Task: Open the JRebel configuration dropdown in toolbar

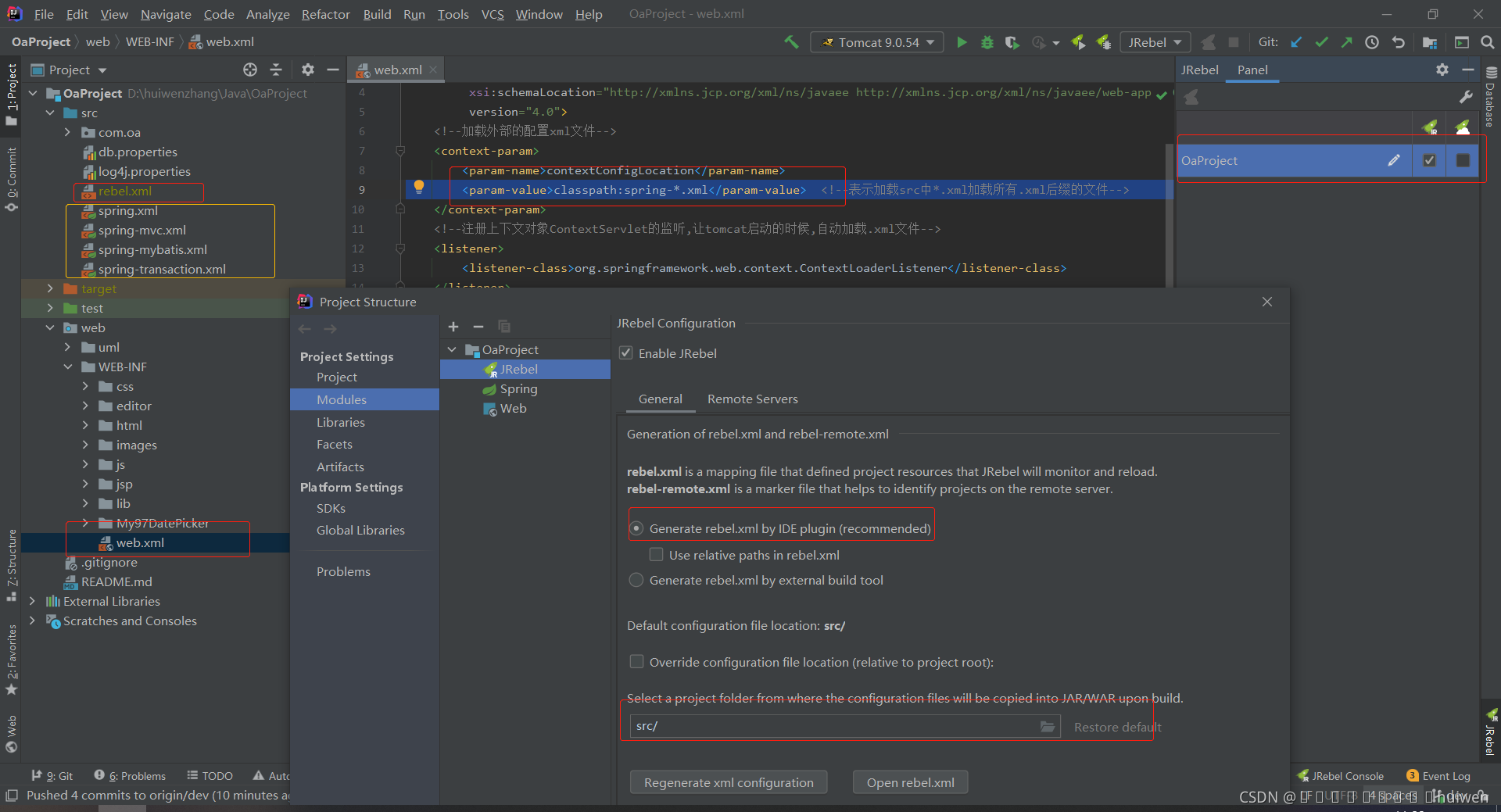Action: [x=1155, y=42]
